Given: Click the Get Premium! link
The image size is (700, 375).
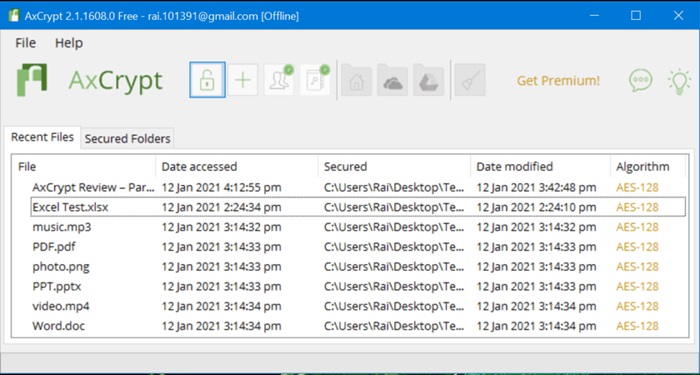Looking at the screenshot, I should coord(558,81).
